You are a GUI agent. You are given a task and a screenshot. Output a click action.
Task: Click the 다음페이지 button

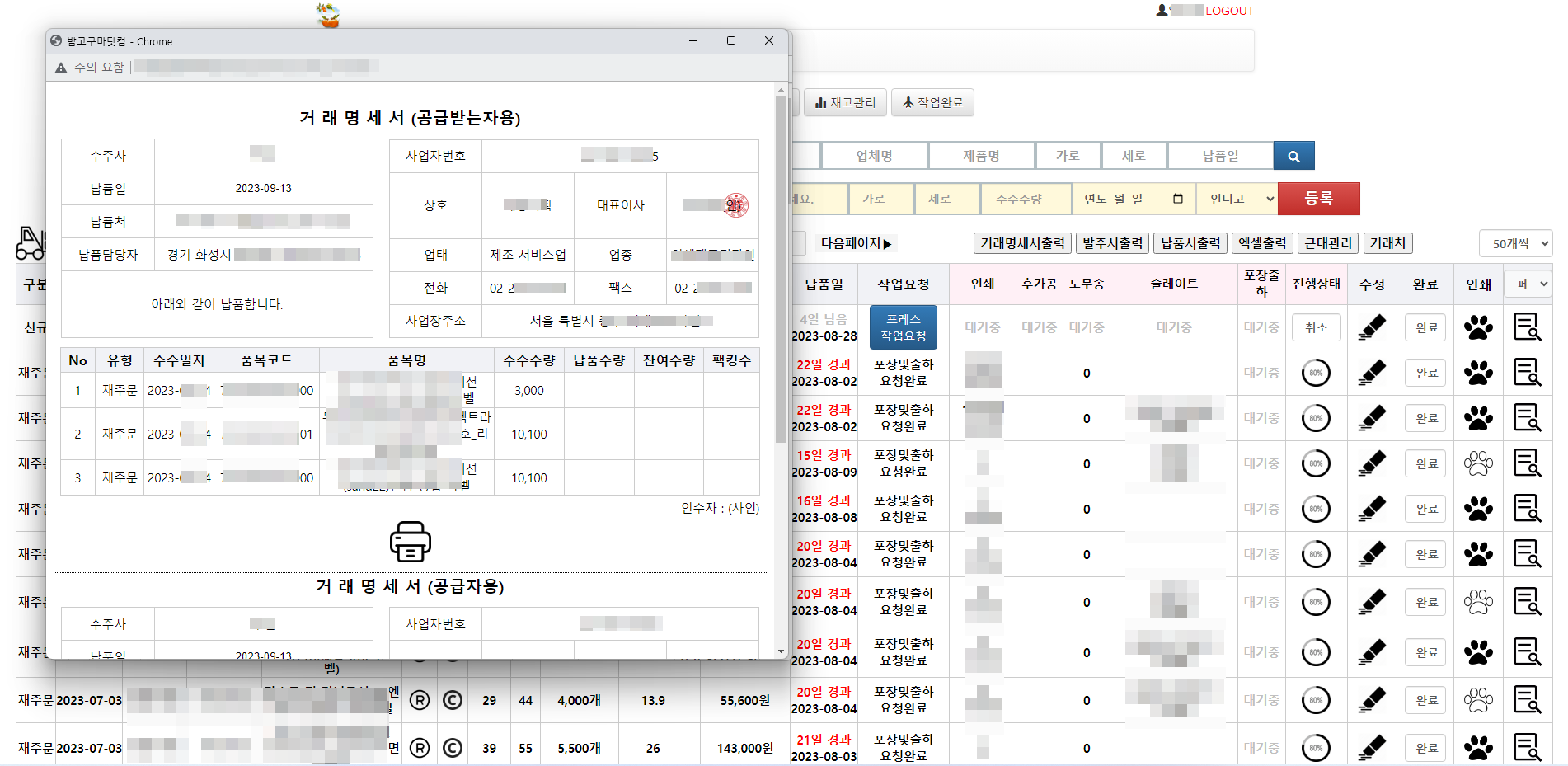[x=856, y=243]
